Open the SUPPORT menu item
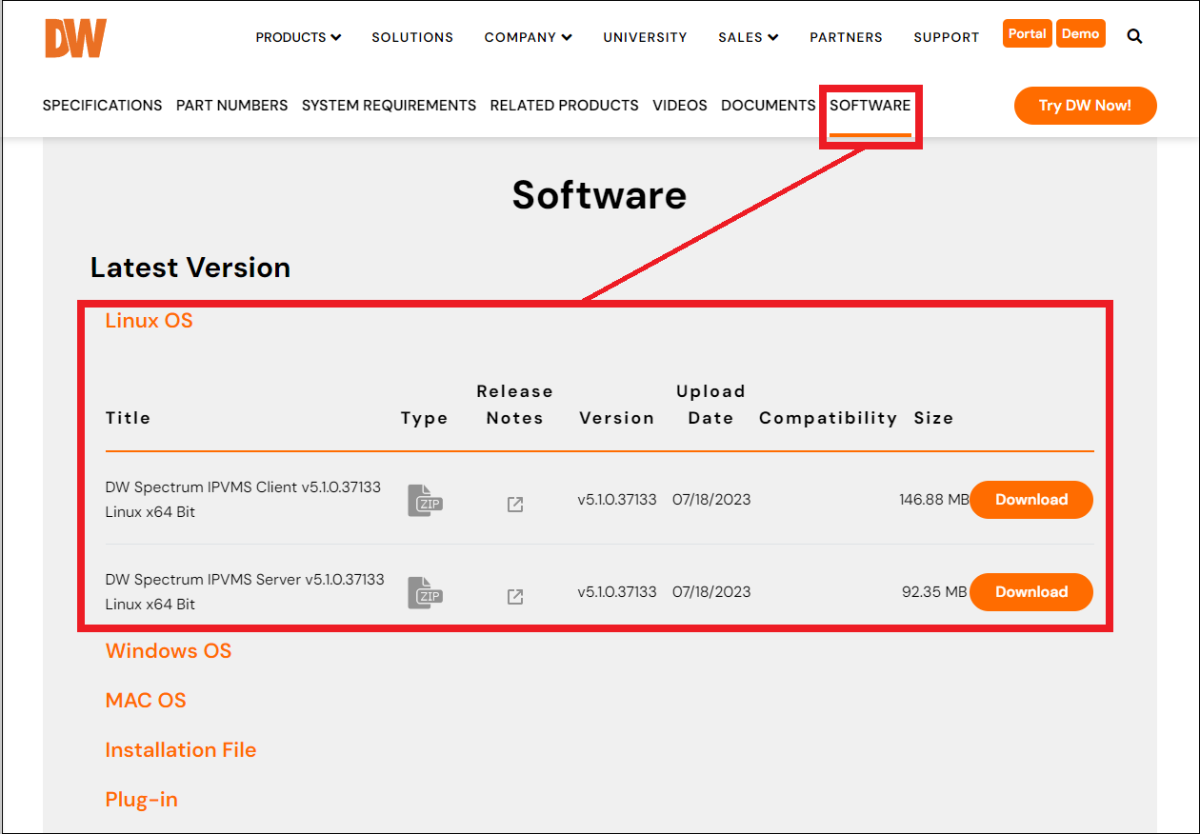The image size is (1200, 834). tap(945, 37)
